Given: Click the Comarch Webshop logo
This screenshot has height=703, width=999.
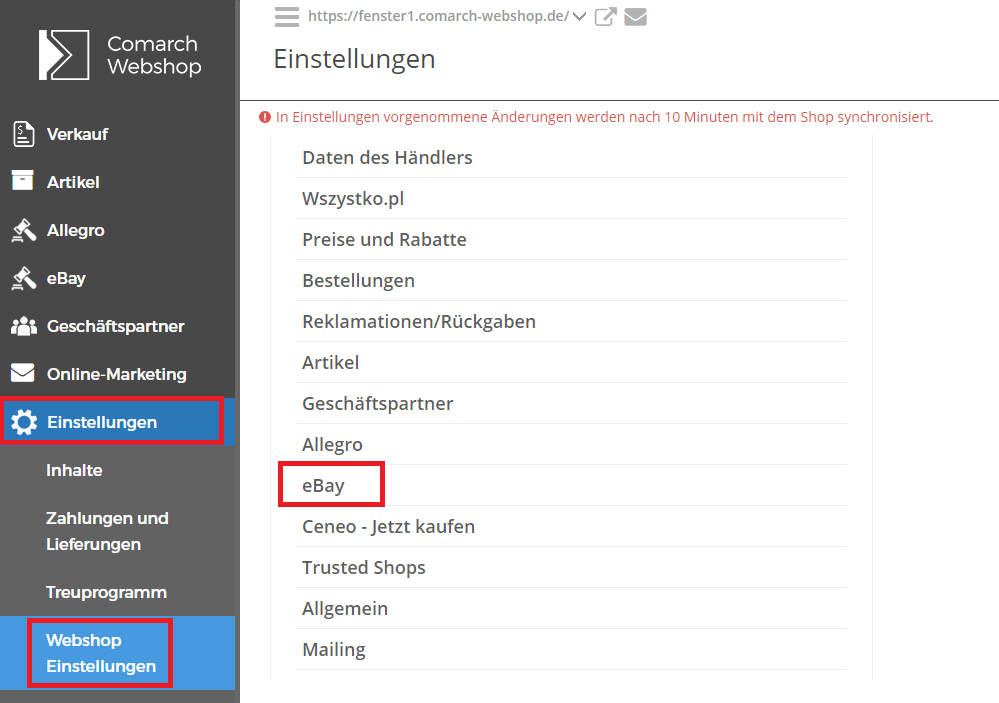Looking at the screenshot, I should [120, 55].
